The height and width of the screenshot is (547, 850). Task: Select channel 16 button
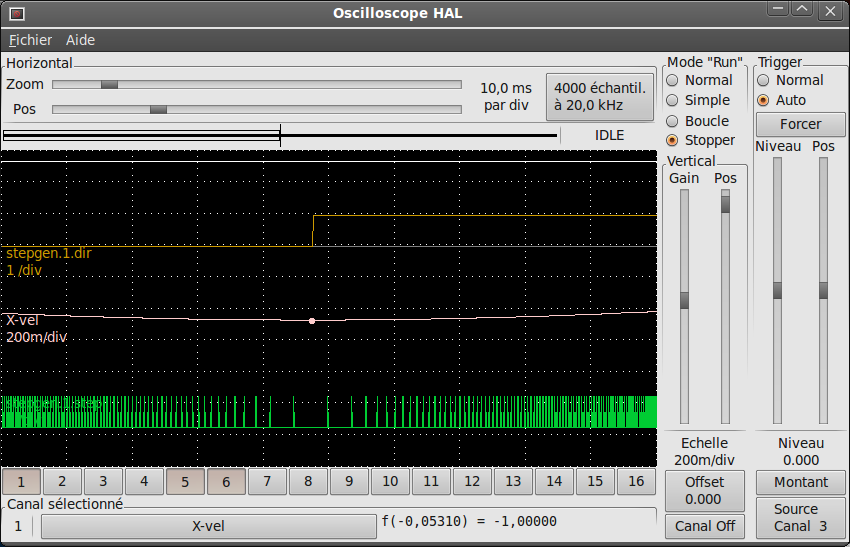point(636,481)
